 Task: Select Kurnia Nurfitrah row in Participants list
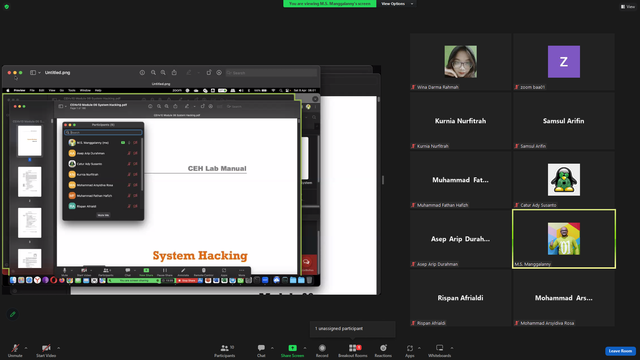(x=103, y=174)
